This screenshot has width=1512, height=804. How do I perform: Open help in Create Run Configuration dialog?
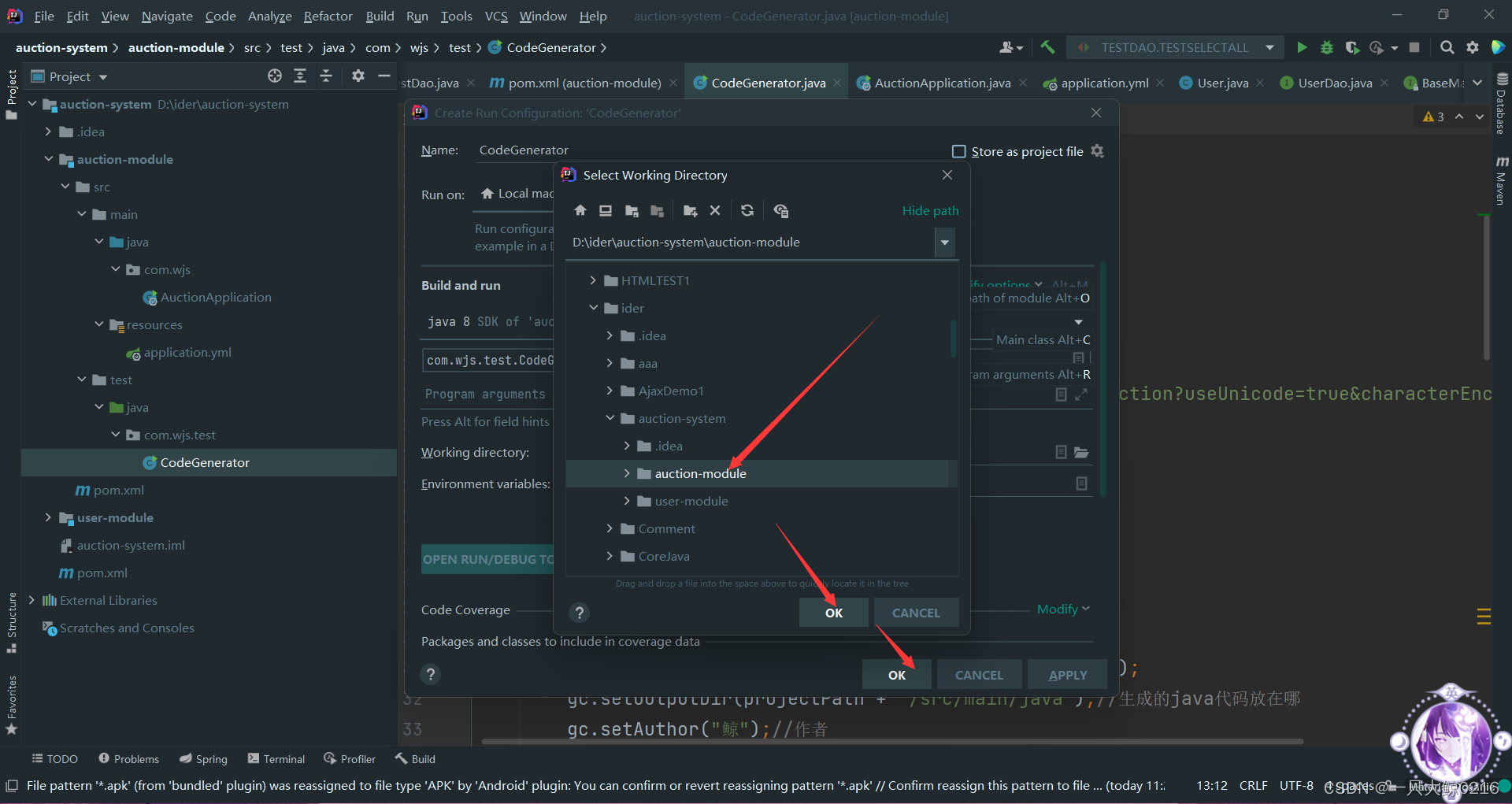tap(430, 674)
